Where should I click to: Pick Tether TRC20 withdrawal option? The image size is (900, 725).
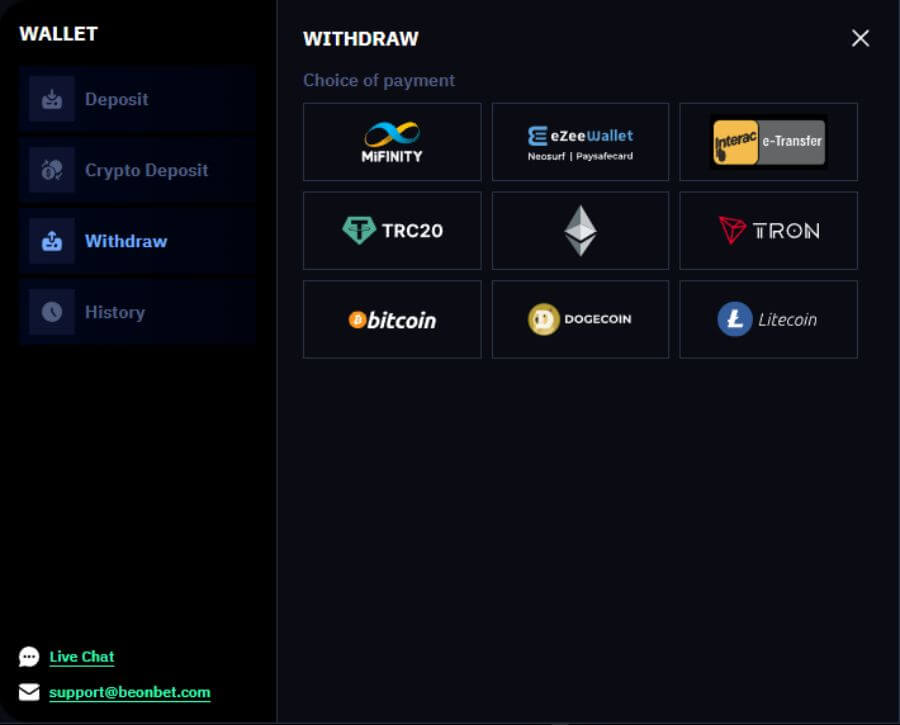(392, 231)
